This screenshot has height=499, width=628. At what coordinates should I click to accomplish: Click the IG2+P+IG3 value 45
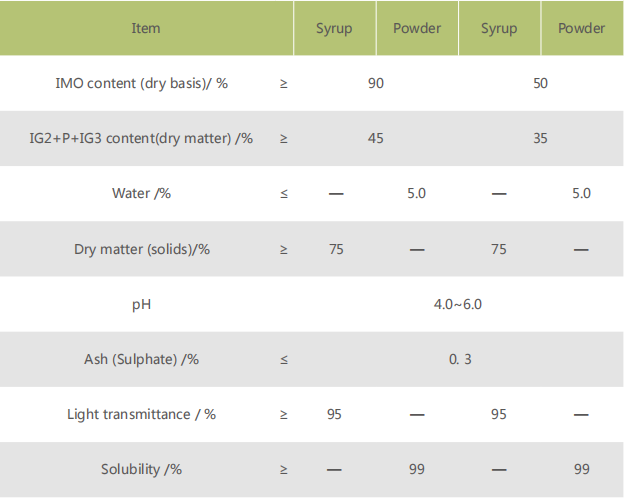coord(376,139)
